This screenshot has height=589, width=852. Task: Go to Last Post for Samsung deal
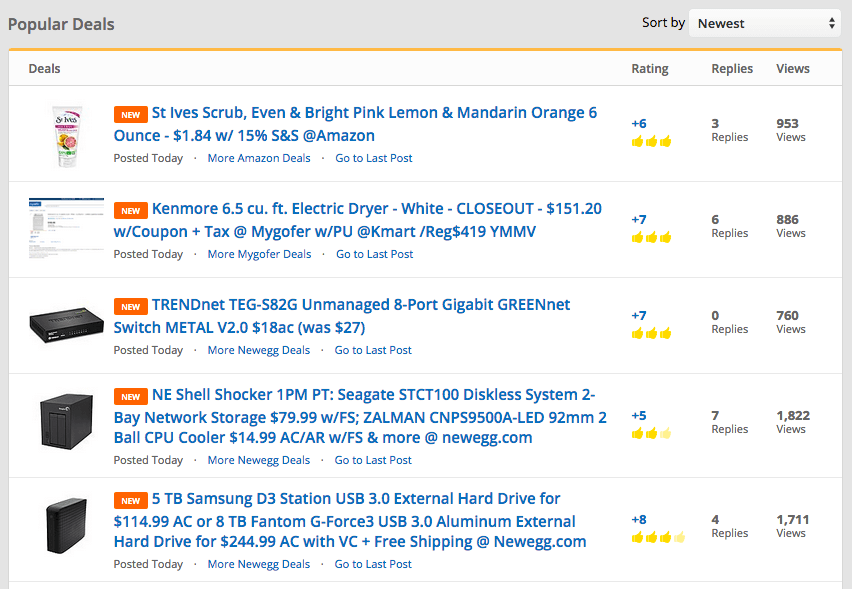373,565
